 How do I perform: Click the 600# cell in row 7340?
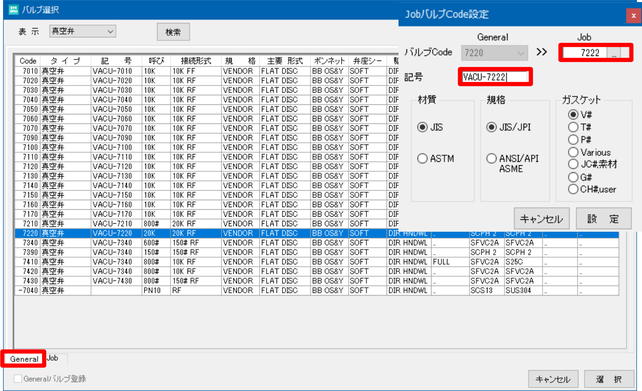(x=156, y=243)
